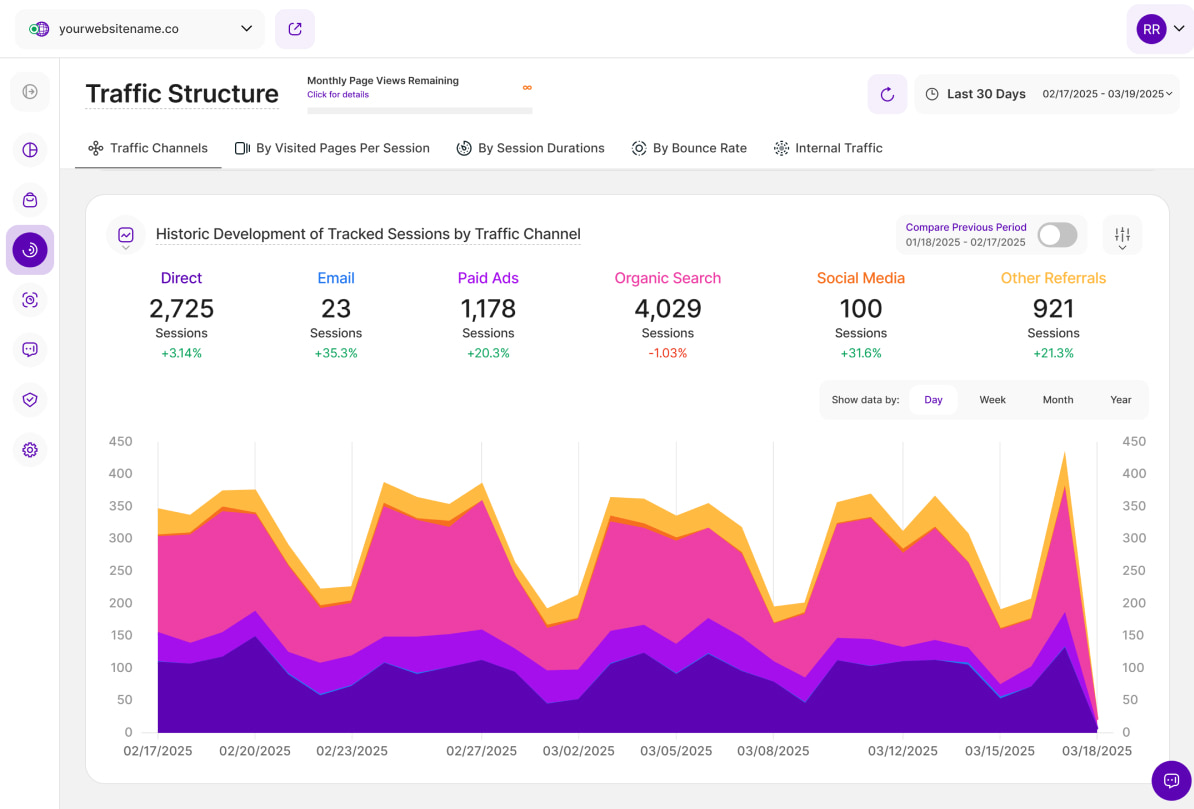Expand the sidebar with the arrow icon
The image size is (1194, 809).
click(x=30, y=92)
